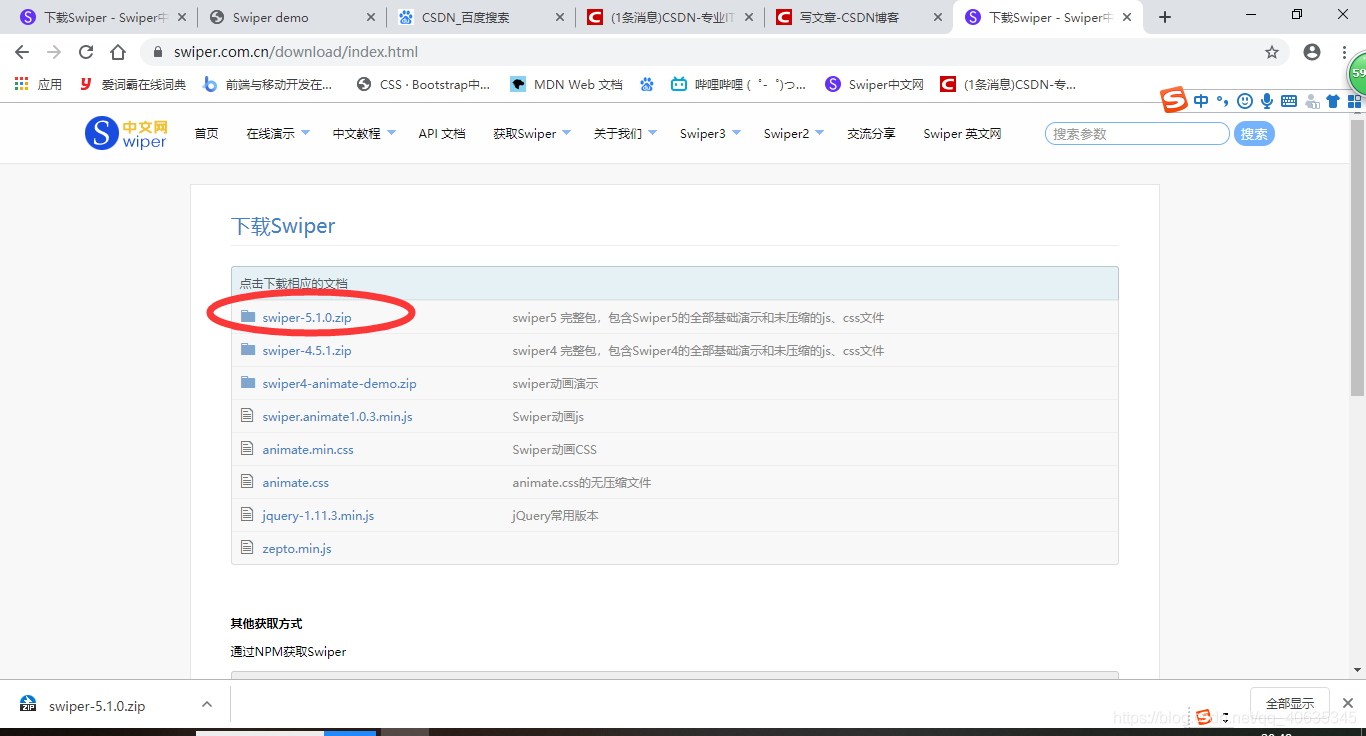The width and height of the screenshot is (1366, 736).
Task: Open the 哔哩哔哩 bookmark
Action: (738, 84)
